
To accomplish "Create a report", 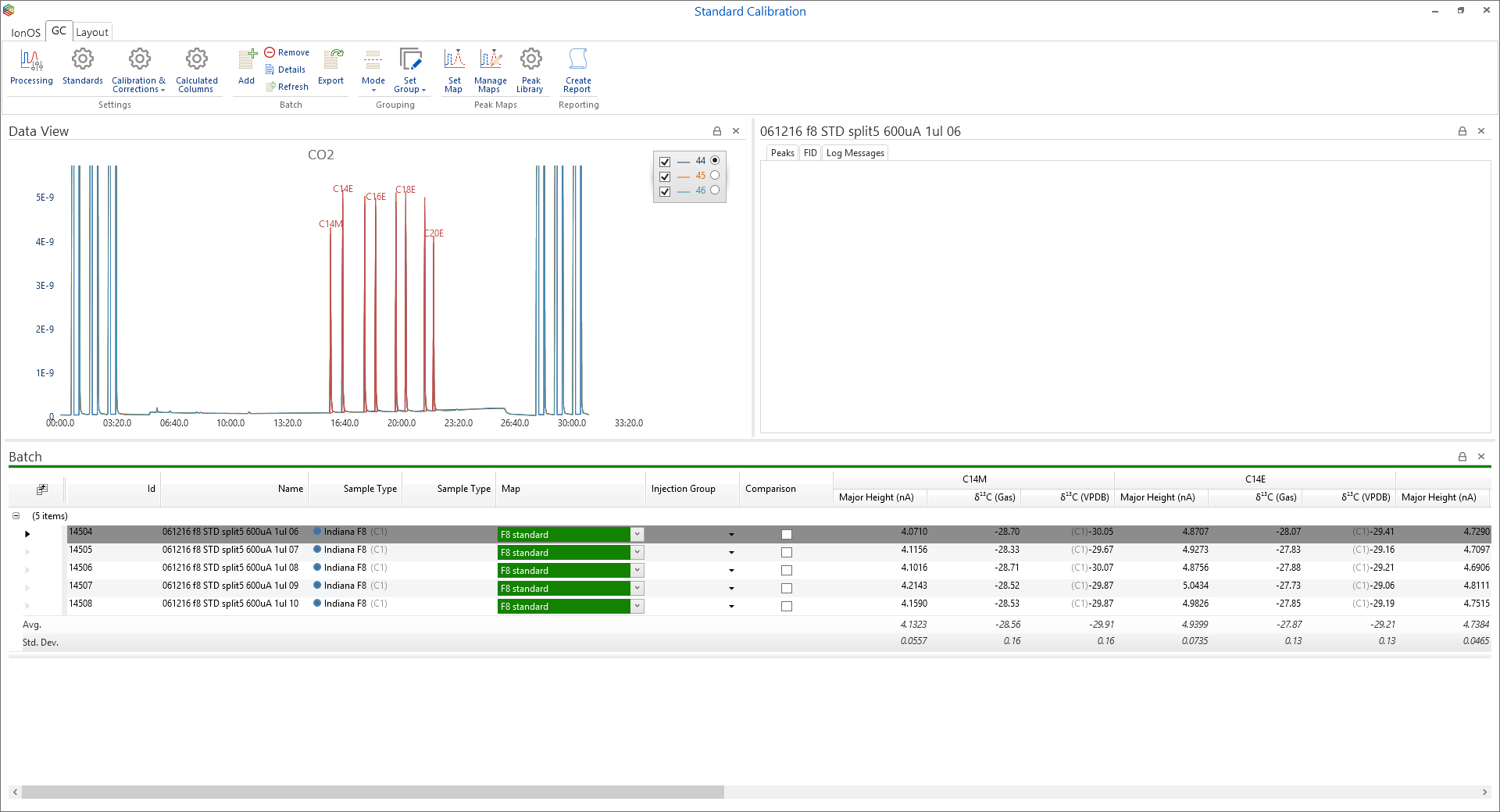I will (578, 67).
